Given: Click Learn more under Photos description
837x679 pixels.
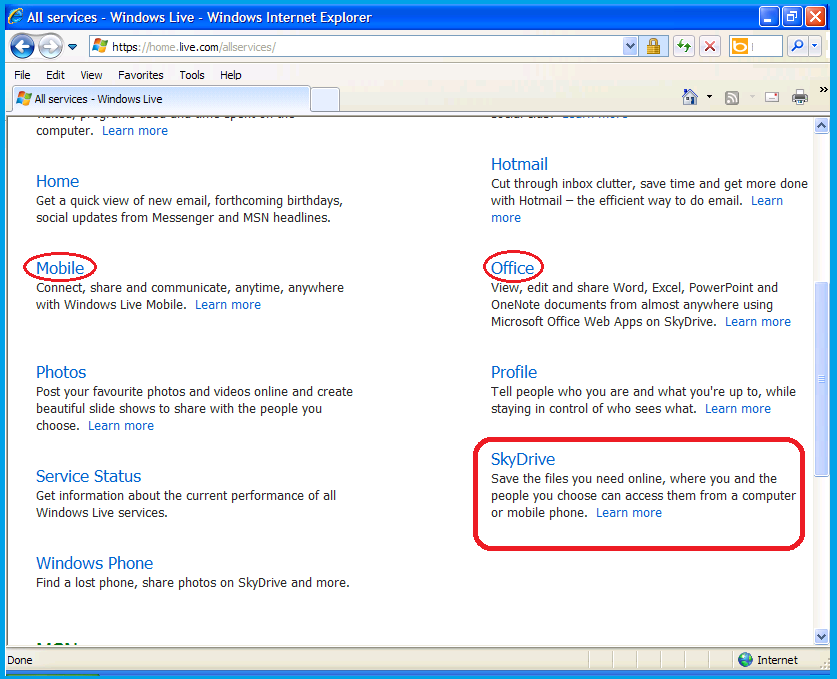Looking at the screenshot, I should 121,426.
